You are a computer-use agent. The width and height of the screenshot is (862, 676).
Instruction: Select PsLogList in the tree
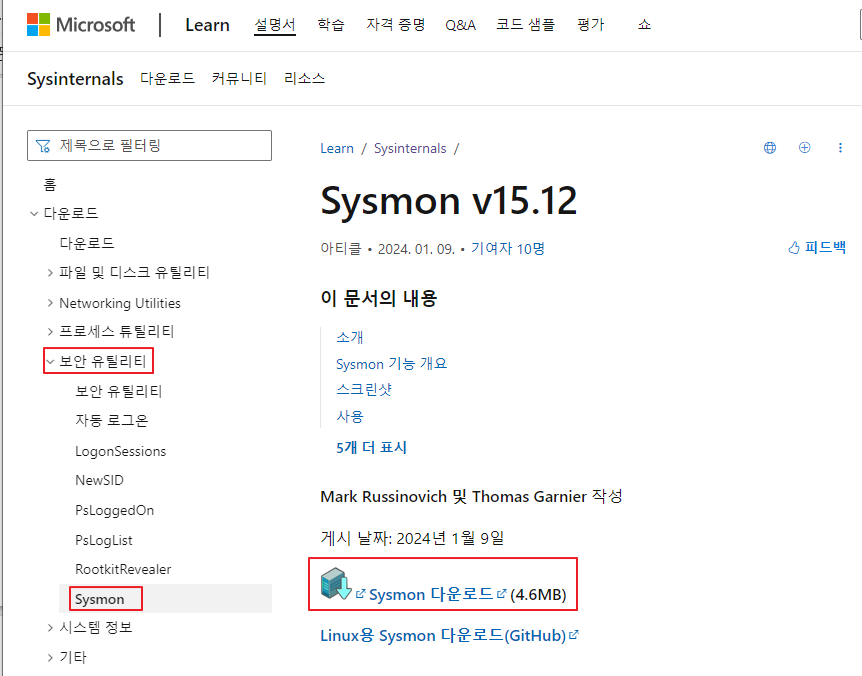(x=104, y=540)
